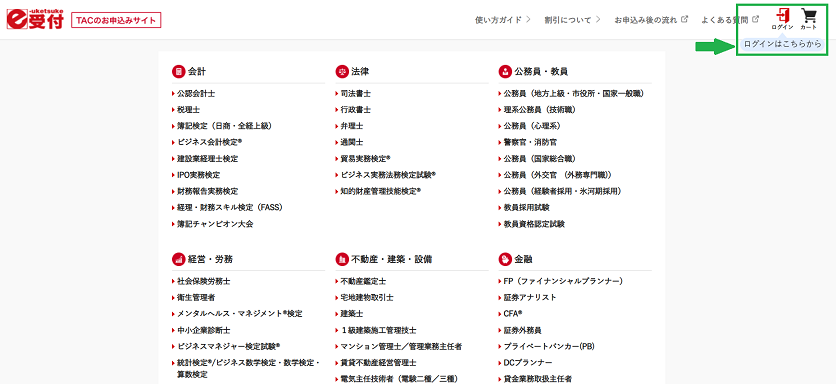The image size is (836, 384).
Task: Open 賃貸不動産経営管理士
Action: pyautogui.click(x=379, y=363)
